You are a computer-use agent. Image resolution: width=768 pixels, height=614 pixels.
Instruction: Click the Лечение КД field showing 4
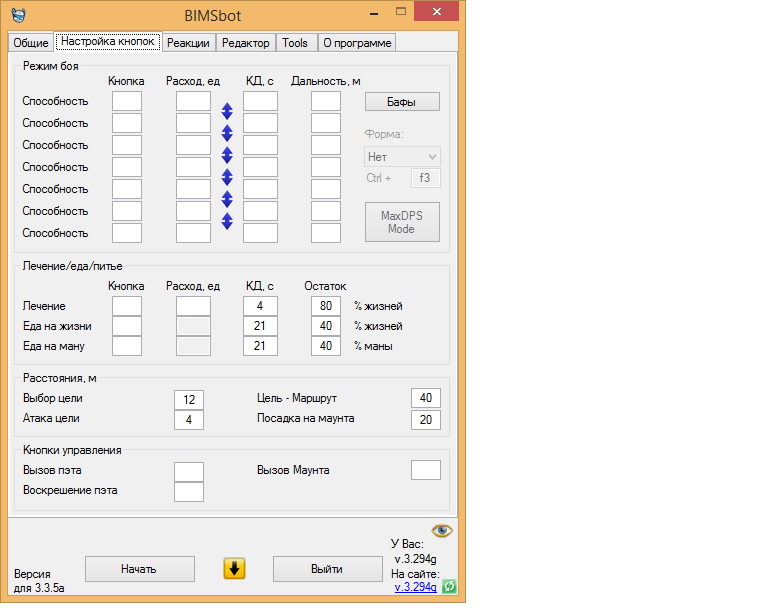click(x=260, y=306)
